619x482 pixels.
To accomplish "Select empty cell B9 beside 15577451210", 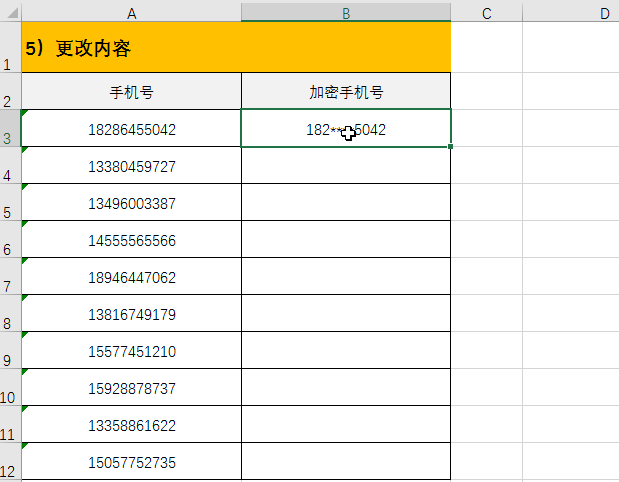I will coord(346,350).
